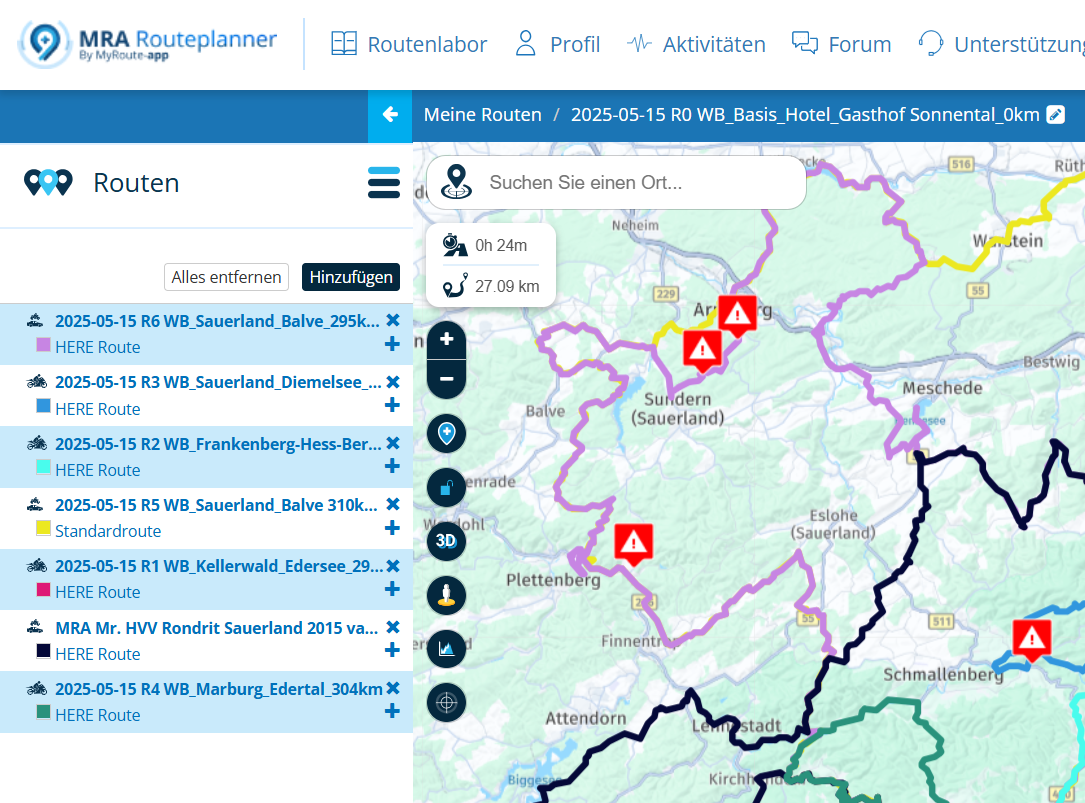Expand the R6 WB_Sauerland_Balve route plus
This screenshot has height=803, width=1085.
[392, 344]
